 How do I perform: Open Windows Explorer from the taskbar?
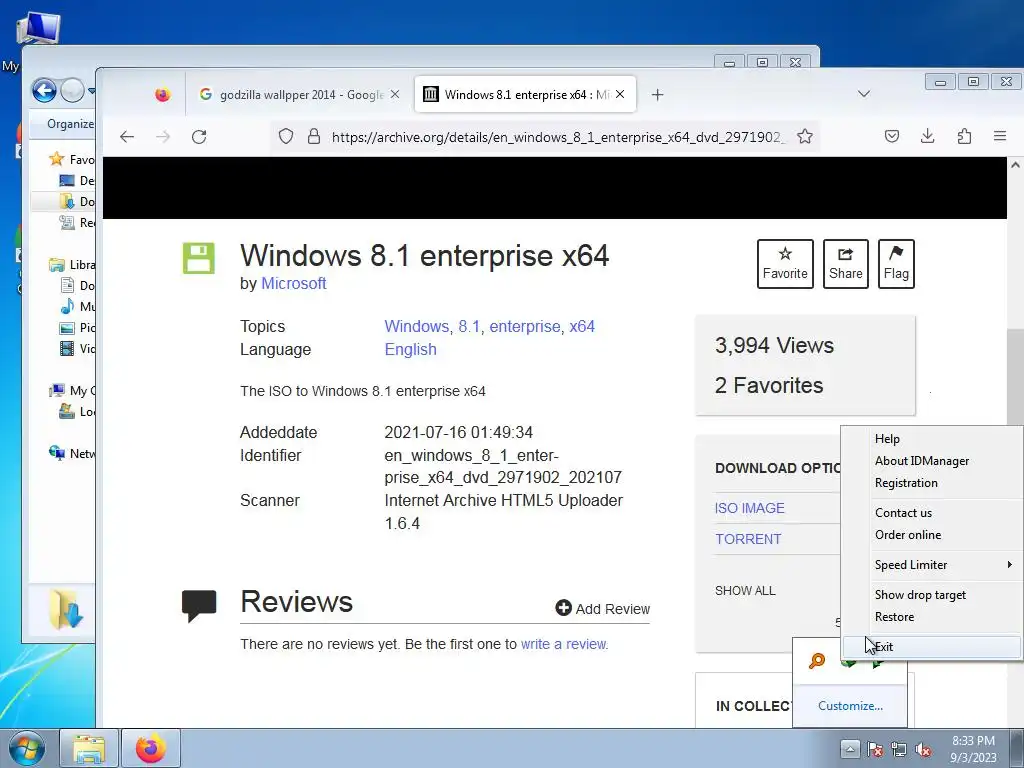pyautogui.click(x=89, y=748)
